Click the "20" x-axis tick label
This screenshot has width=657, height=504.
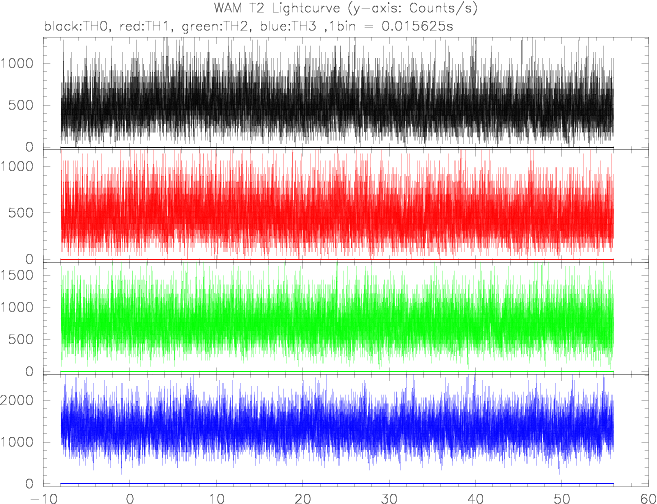coord(303,499)
